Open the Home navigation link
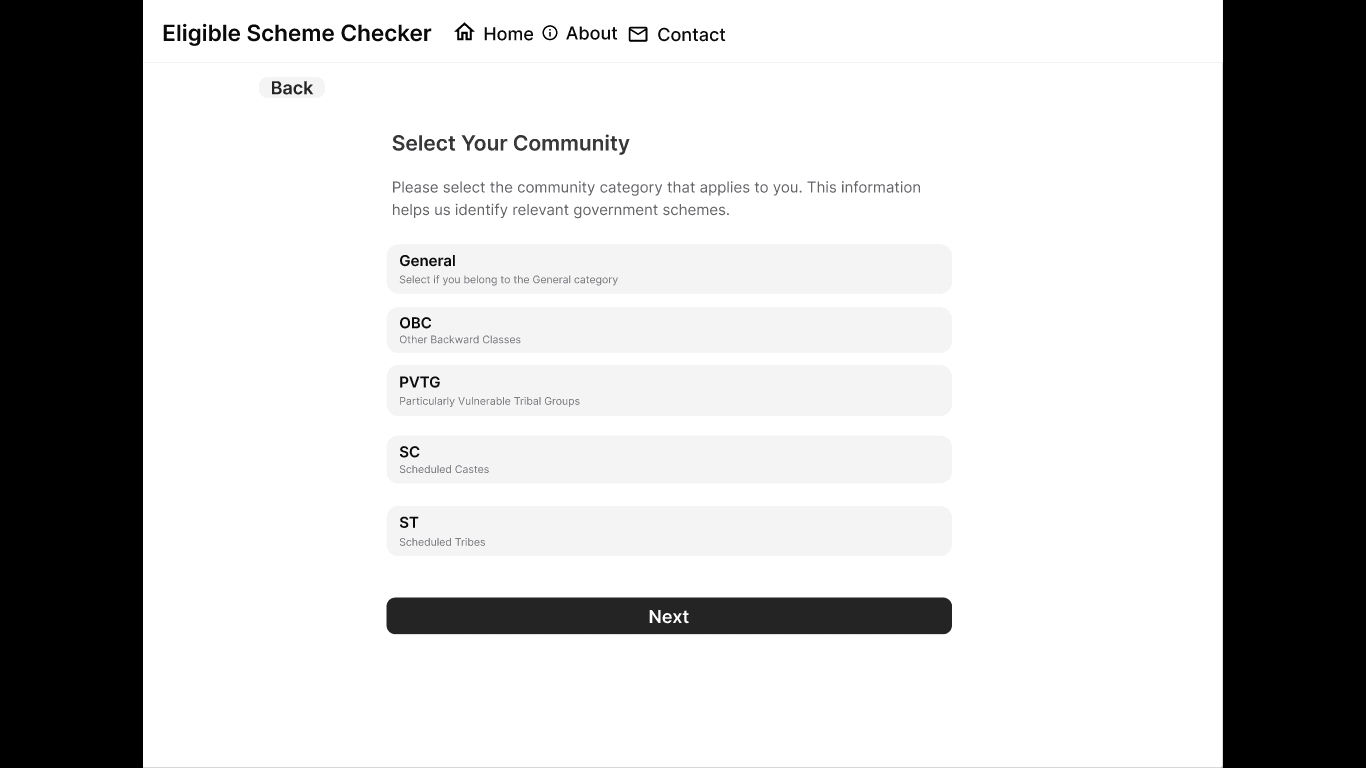 coord(508,34)
